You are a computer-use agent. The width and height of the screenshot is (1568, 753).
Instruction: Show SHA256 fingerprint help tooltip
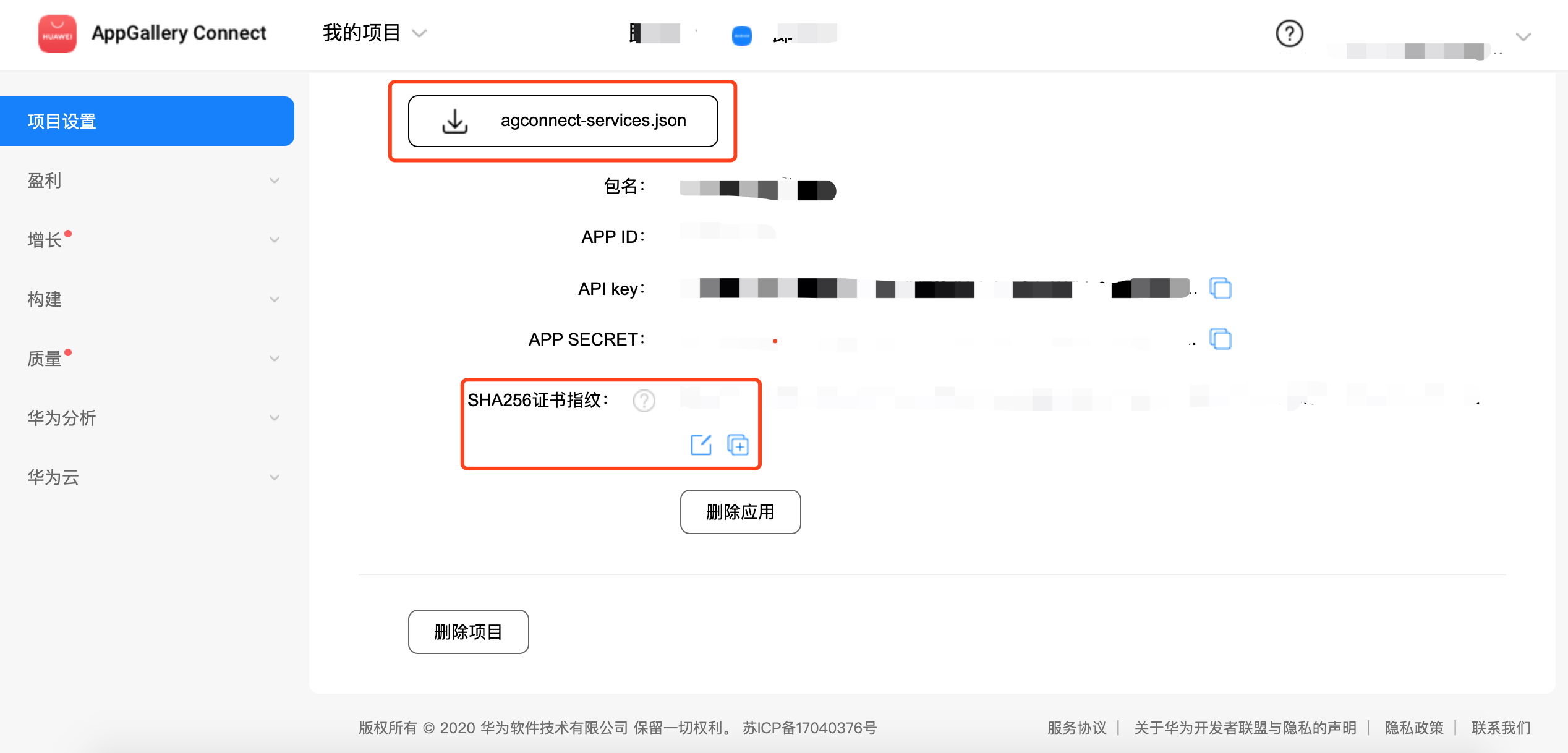pyautogui.click(x=644, y=401)
